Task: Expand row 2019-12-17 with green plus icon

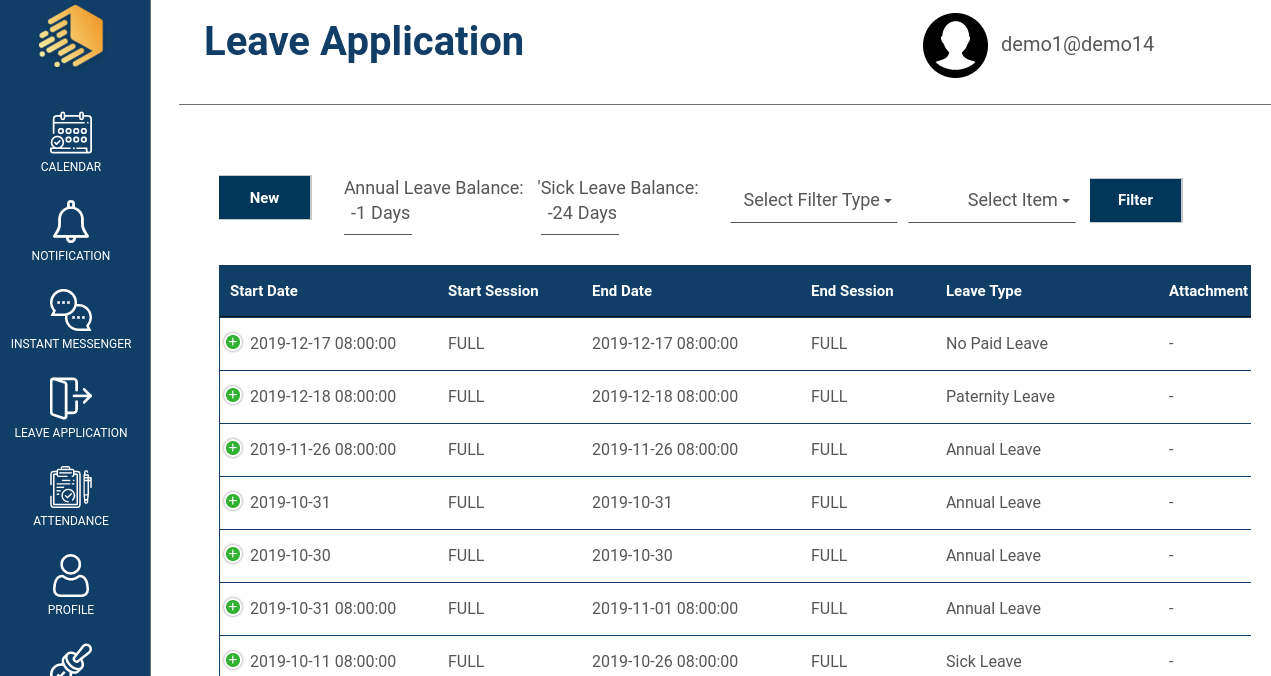Action: point(233,342)
